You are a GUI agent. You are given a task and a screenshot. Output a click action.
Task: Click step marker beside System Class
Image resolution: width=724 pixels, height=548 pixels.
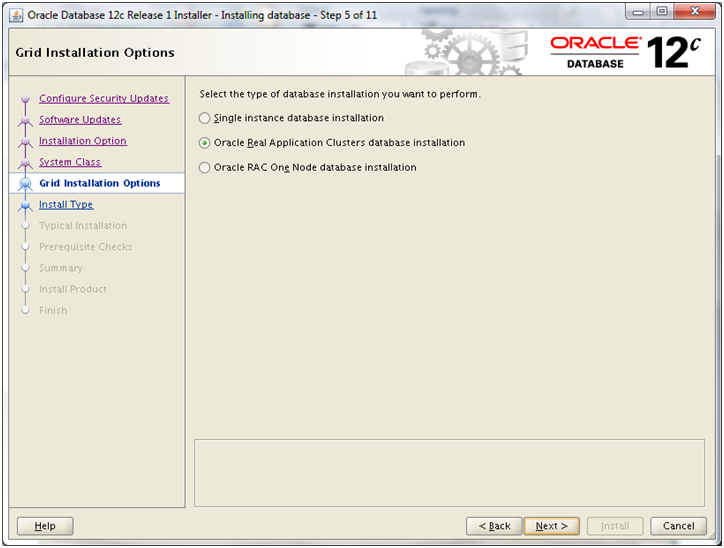25,163
